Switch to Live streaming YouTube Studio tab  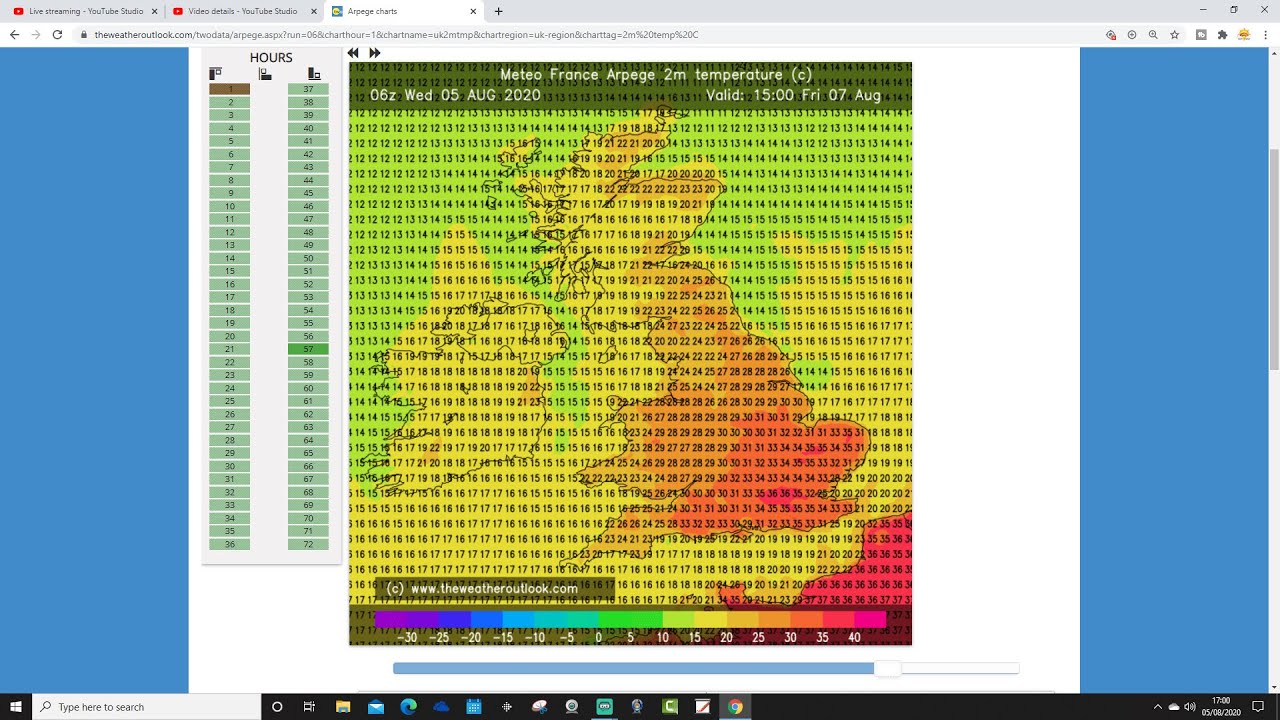[84, 11]
